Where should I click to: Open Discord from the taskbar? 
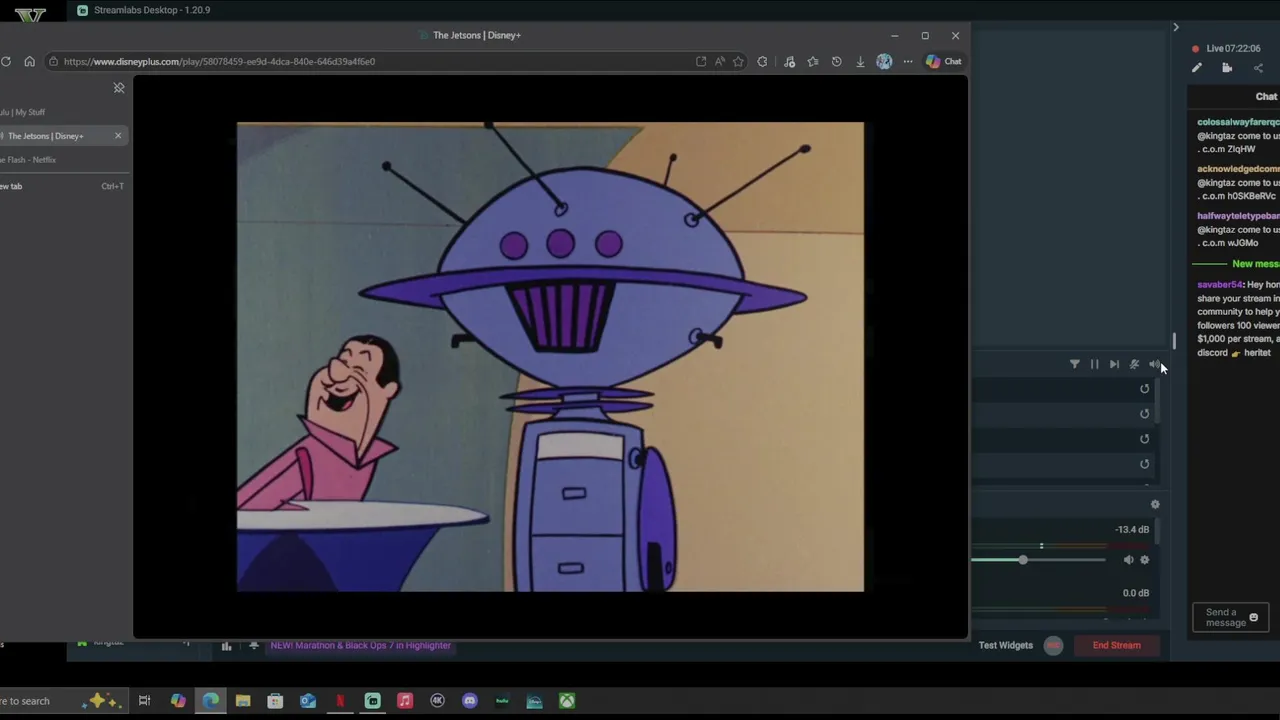coord(470,701)
